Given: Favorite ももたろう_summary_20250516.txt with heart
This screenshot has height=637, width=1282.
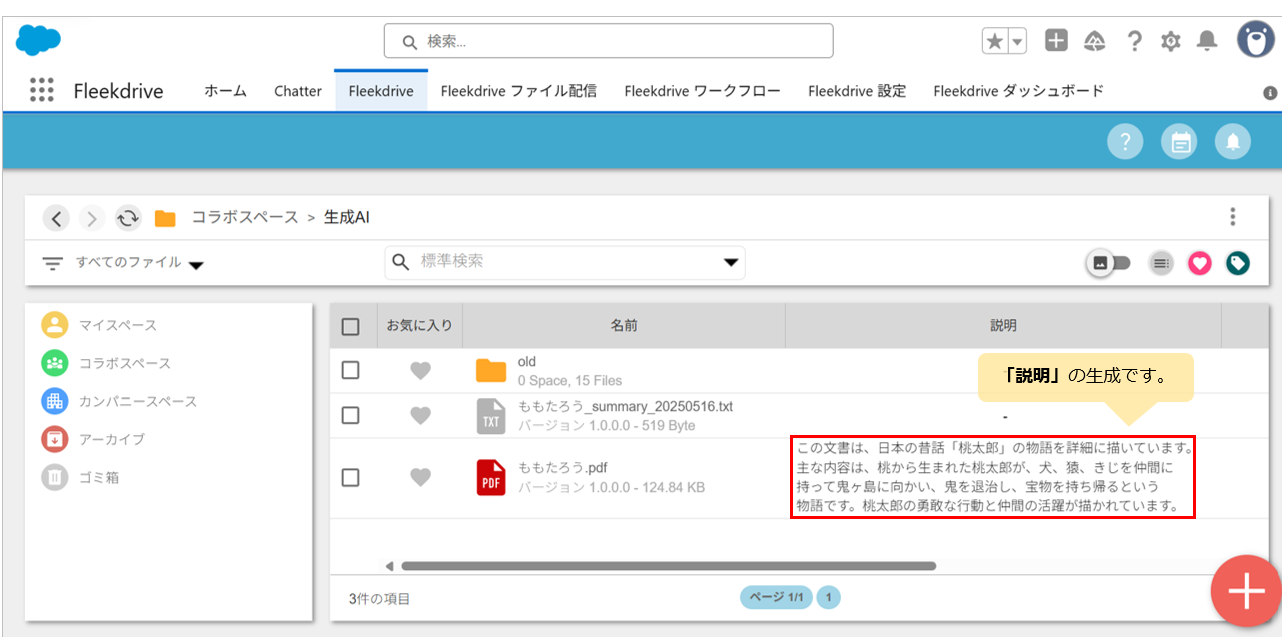Looking at the screenshot, I should [421, 415].
